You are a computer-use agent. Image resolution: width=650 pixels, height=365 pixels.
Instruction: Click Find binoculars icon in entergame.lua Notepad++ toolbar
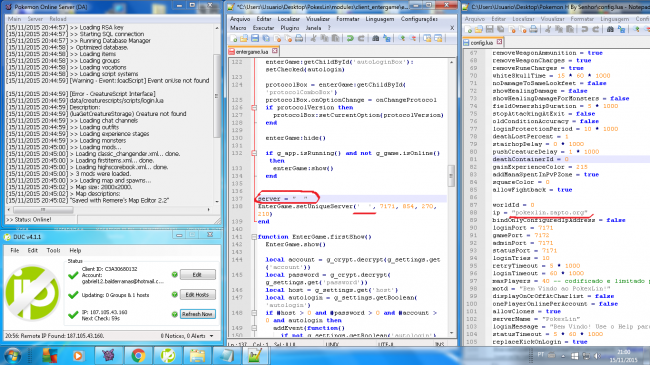pyautogui.click(x=376, y=39)
